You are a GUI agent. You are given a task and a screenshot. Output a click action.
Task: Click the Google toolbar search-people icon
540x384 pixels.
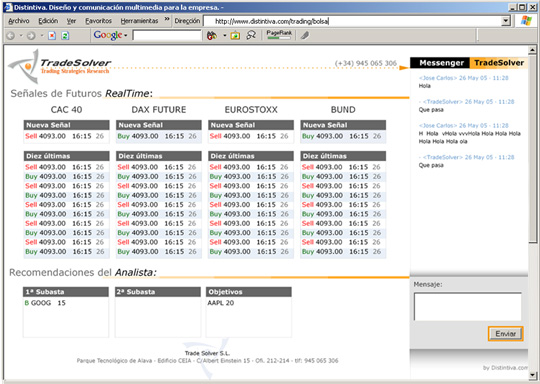tap(251, 35)
